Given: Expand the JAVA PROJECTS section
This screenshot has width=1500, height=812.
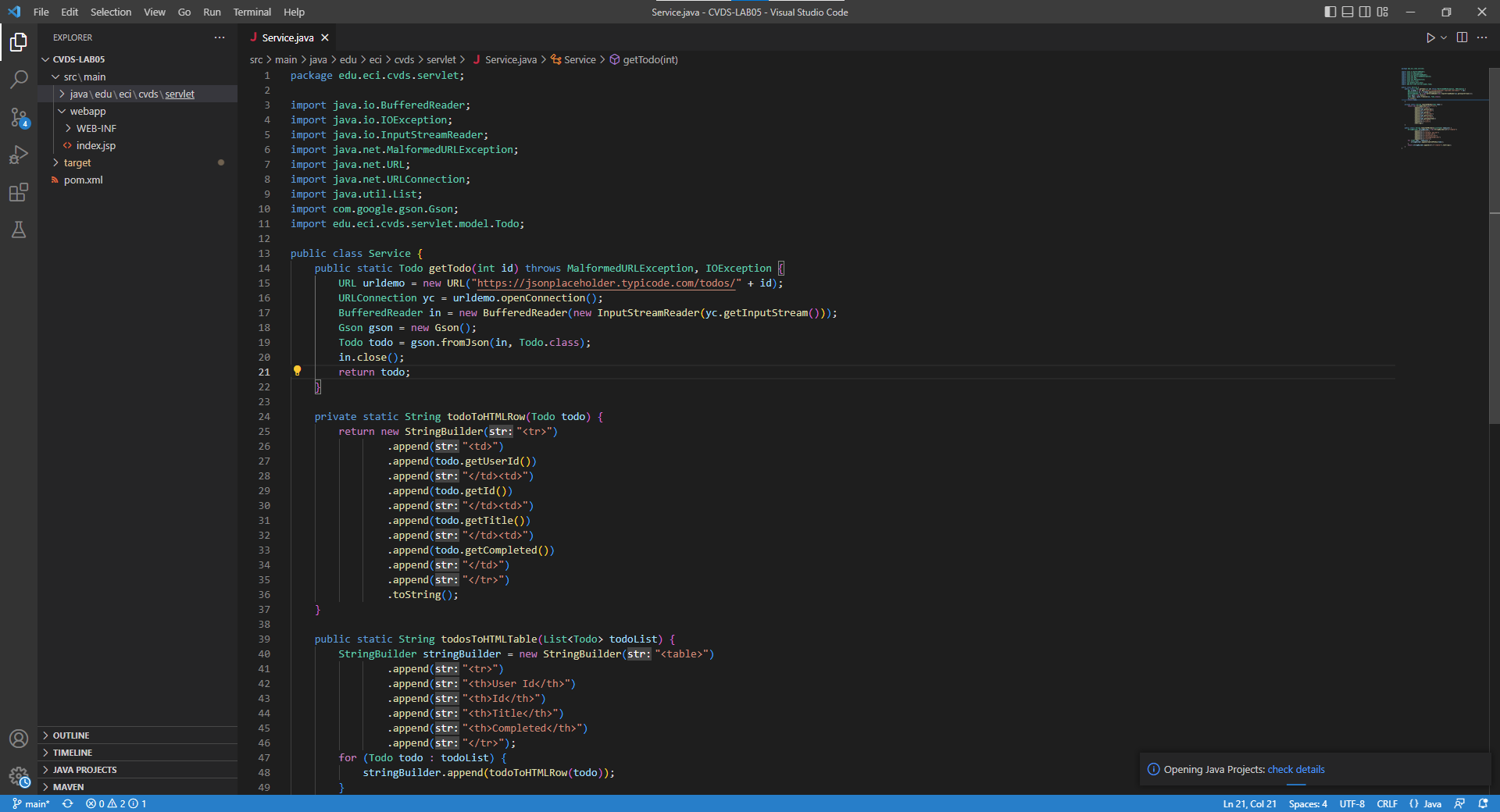Looking at the screenshot, I should [137, 770].
